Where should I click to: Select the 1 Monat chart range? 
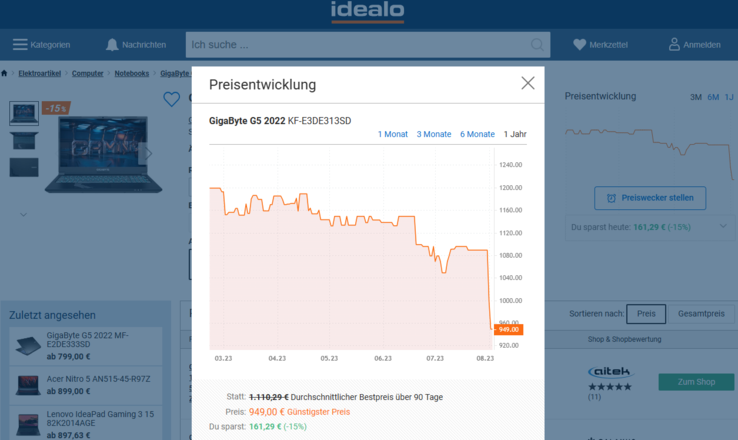point(392,134)
